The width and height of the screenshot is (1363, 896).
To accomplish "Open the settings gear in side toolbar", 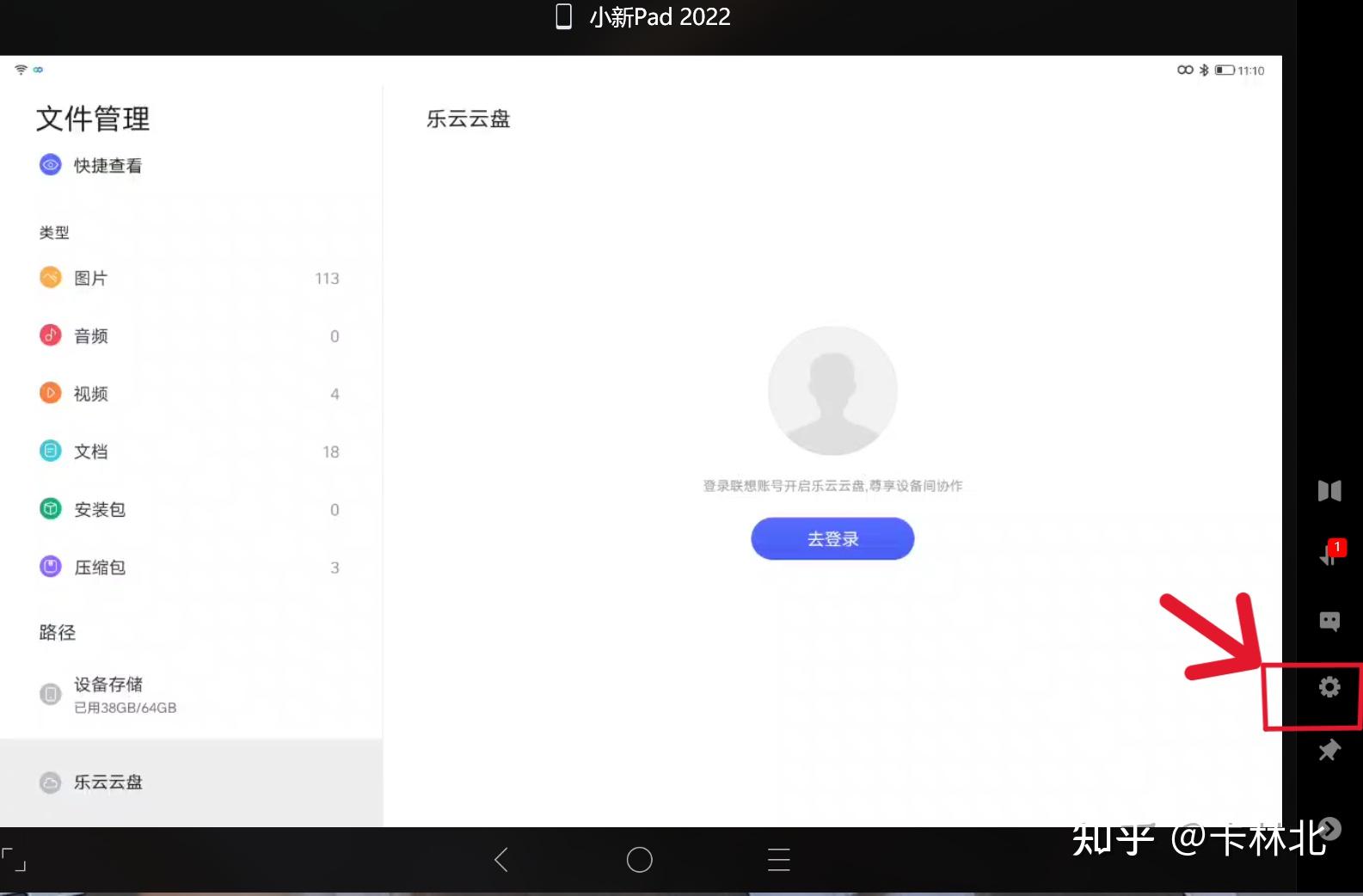I will click(1329, 687).
